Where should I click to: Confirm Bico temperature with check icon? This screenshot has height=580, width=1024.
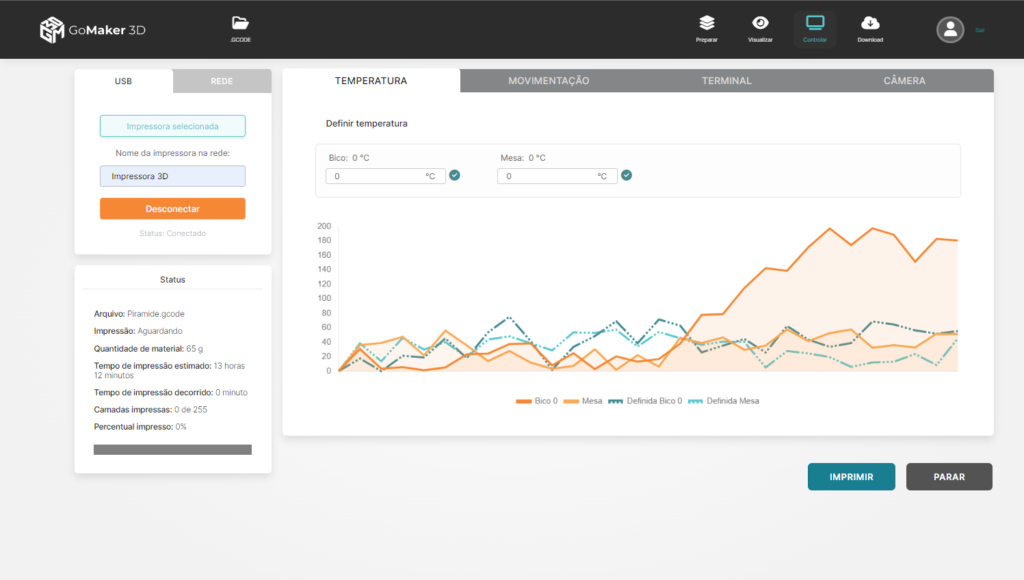click(454, 175)
